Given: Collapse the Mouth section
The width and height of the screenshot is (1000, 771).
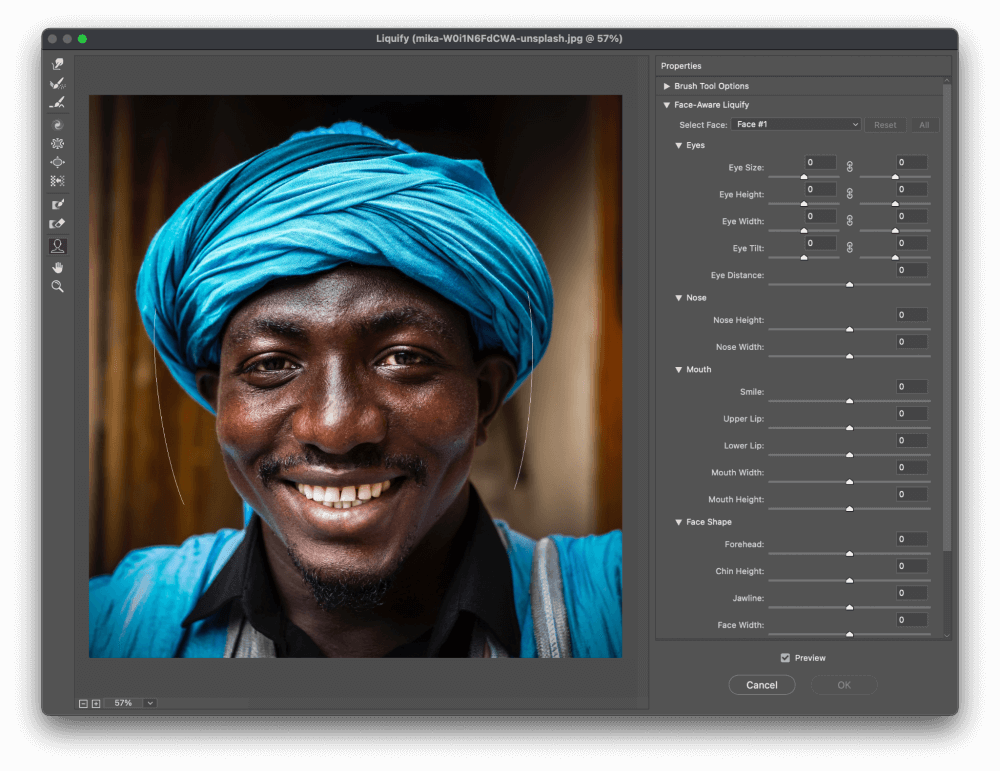Looking at the screenshot, I should pos(679,370).
